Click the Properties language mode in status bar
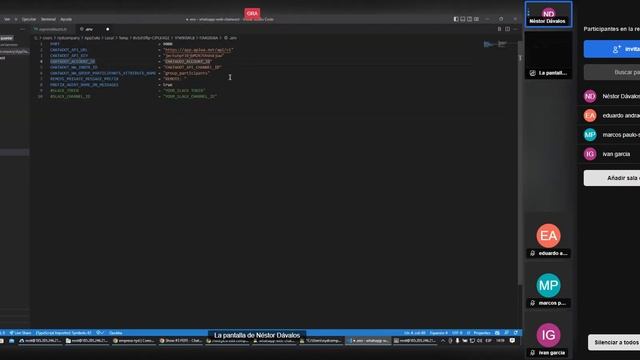 click(482, 333)
